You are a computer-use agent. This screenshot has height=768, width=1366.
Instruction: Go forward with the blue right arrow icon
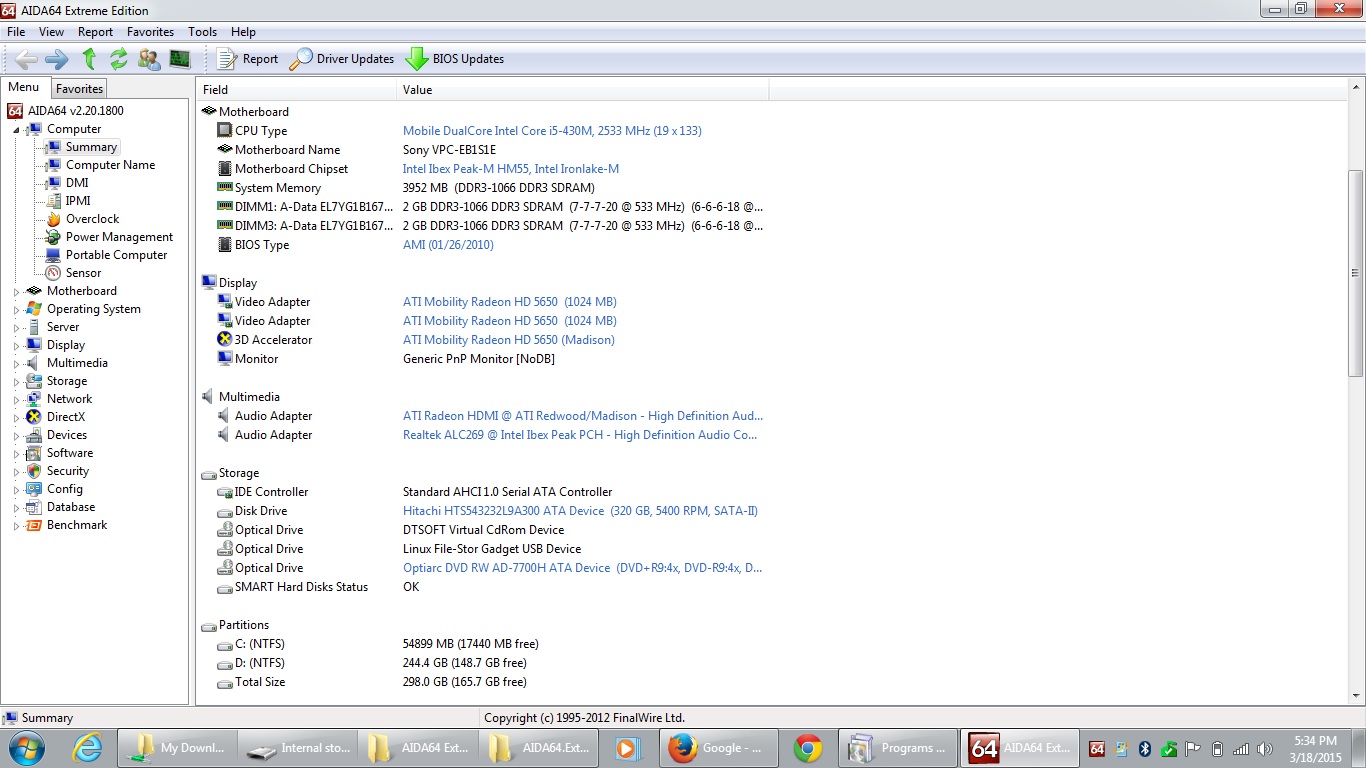pos(57,59)
